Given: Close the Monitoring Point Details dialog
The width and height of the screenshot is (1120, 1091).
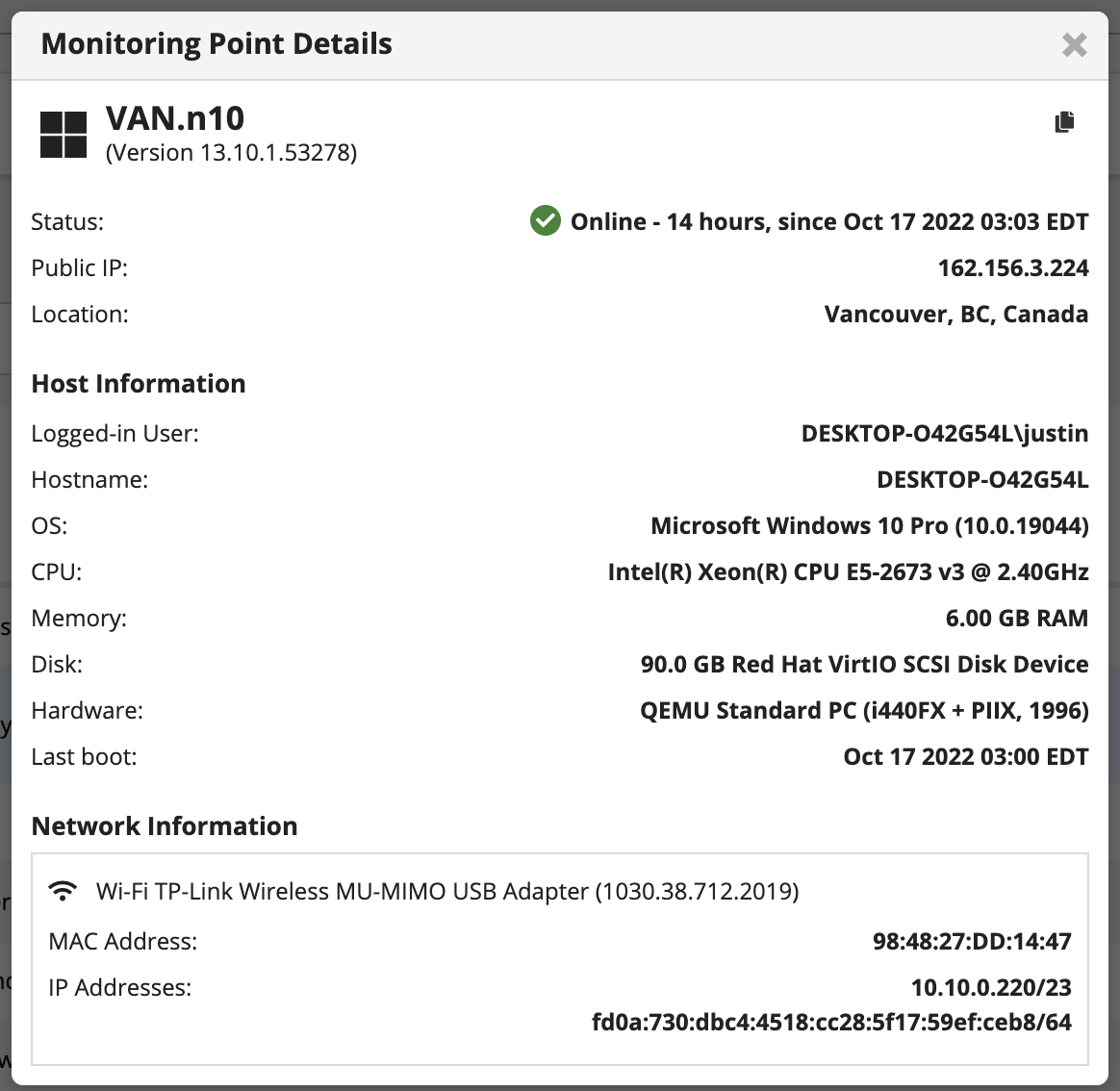Looking at the screenshot, I should tap(1074, 45).
